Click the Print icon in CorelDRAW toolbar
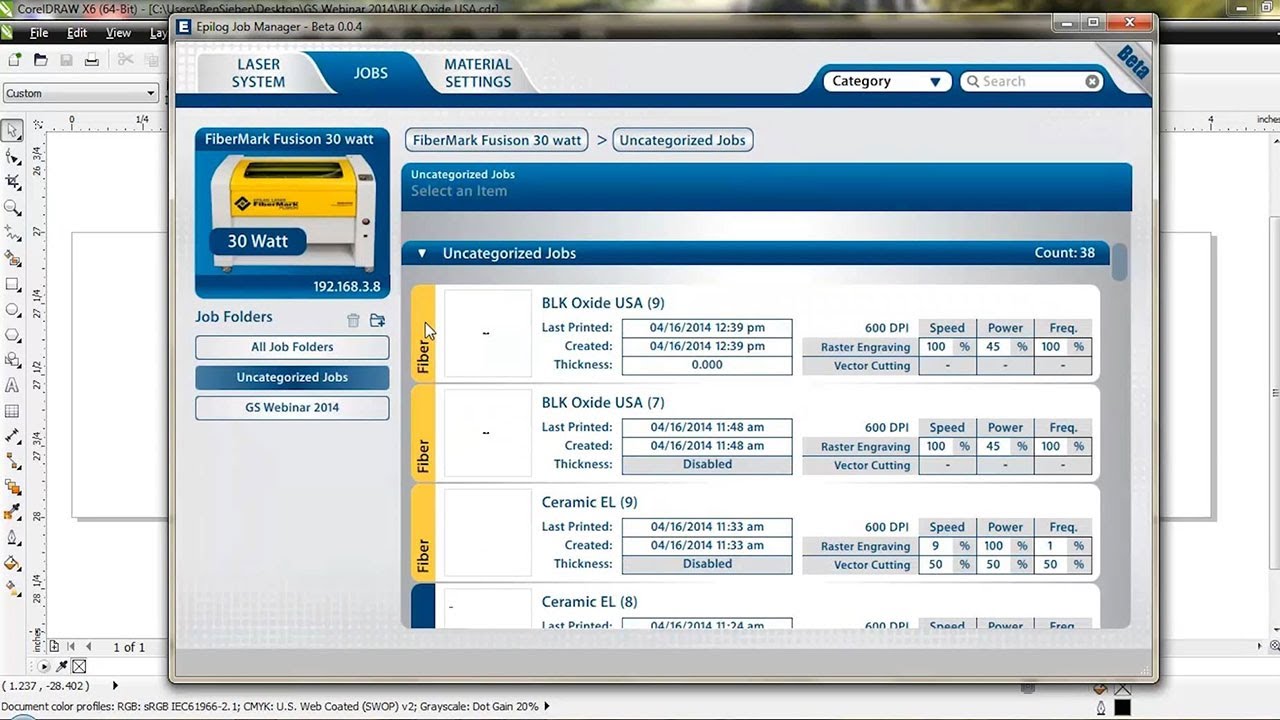Image resolution: width=1280 pixels, height=720 pixels. 92,60
